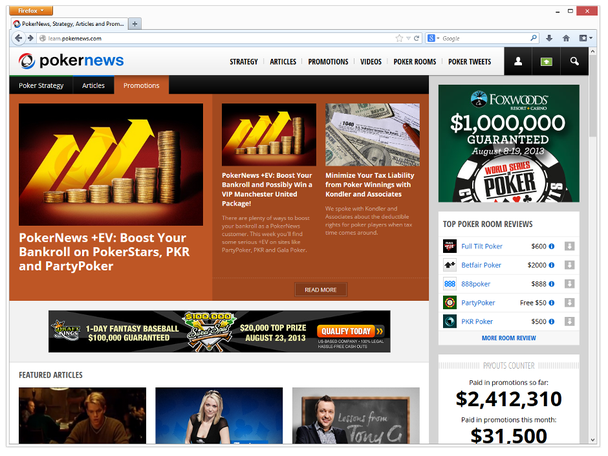The width and height of the screenshot is (608, 456).
Task: Click the Firefox back arrow button
Action: coord(18,38)
